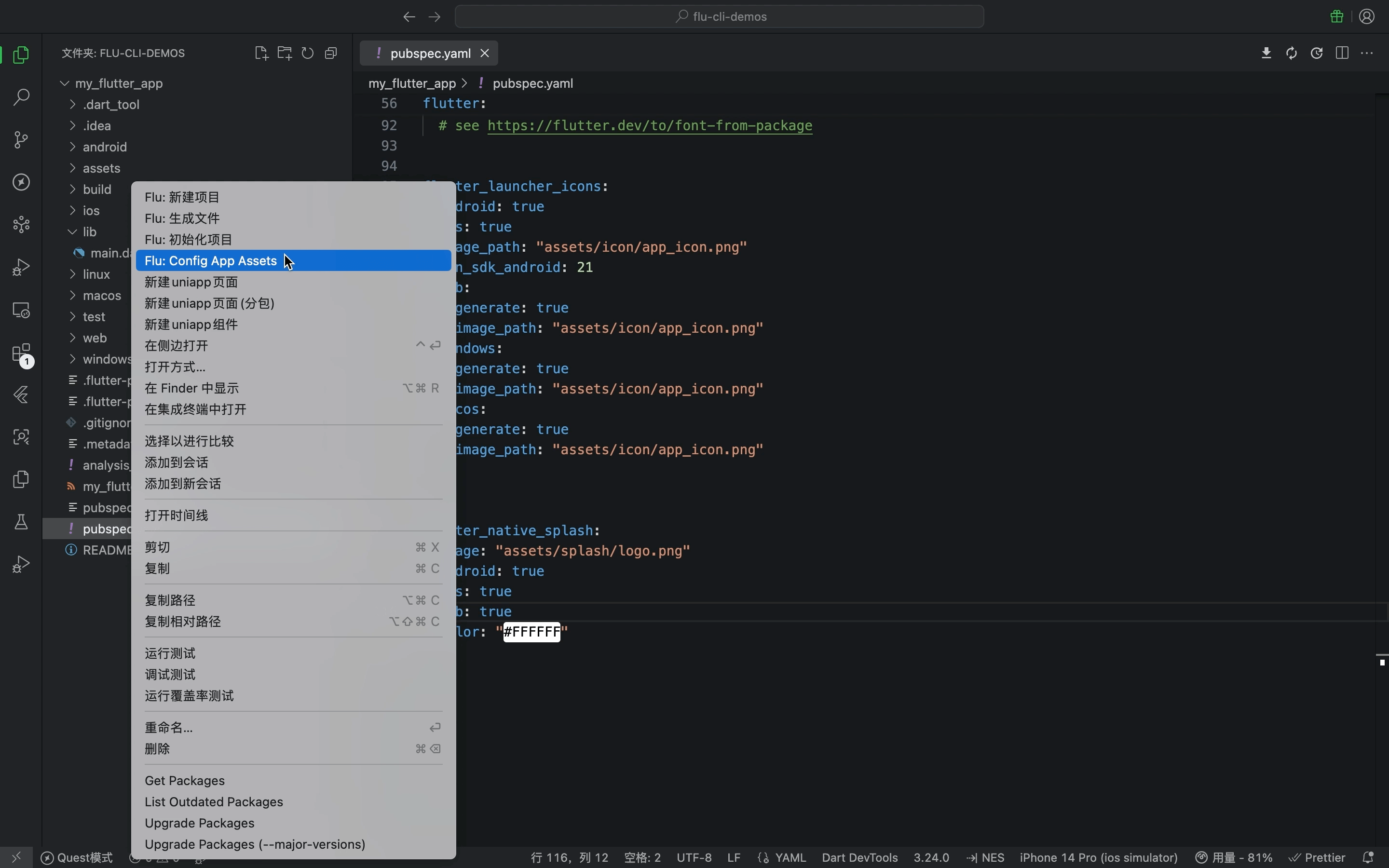
Task: Select the New File icon in Explorer header
Action: point(261,53)
